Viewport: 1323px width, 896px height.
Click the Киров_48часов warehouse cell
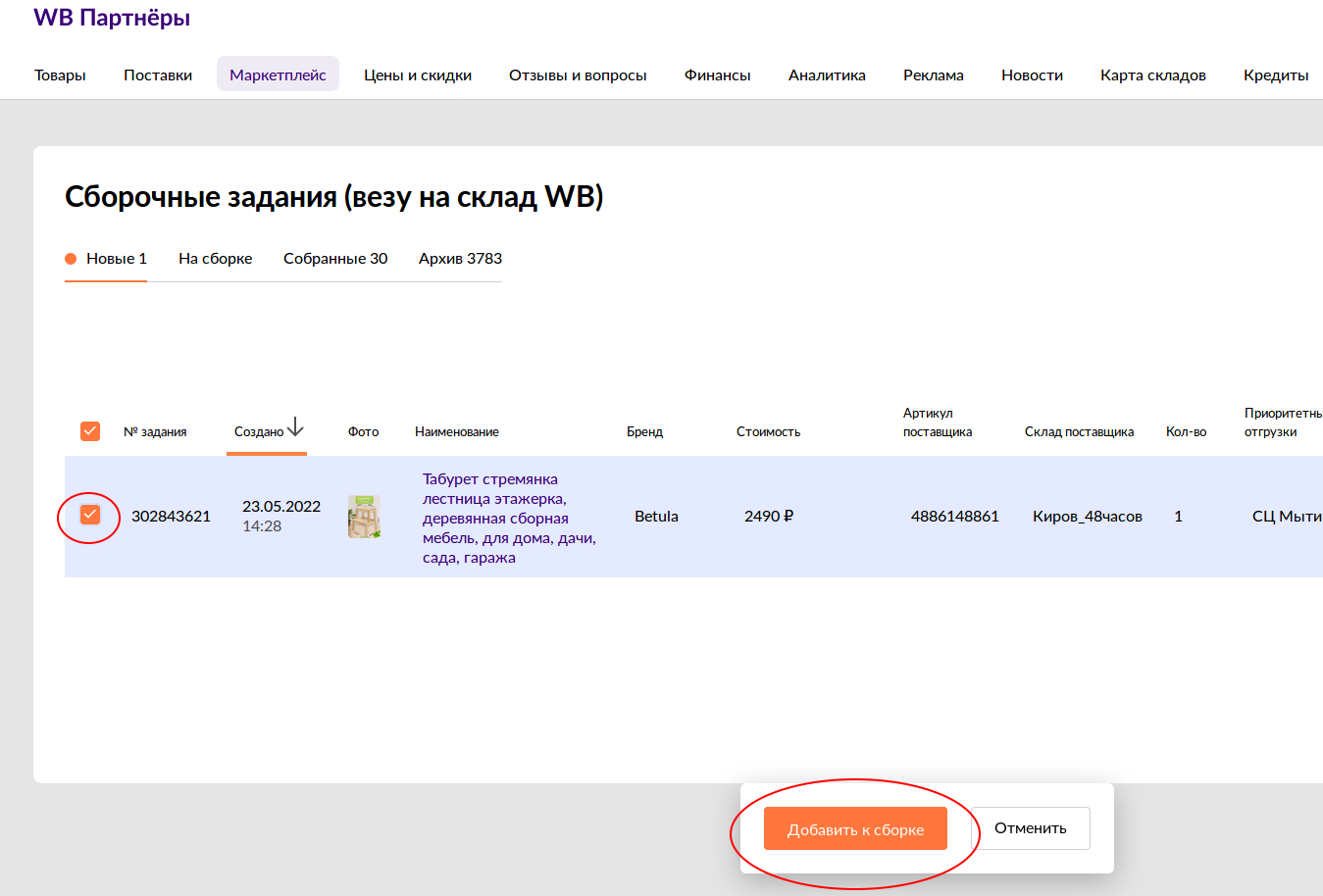point(1088,517)
